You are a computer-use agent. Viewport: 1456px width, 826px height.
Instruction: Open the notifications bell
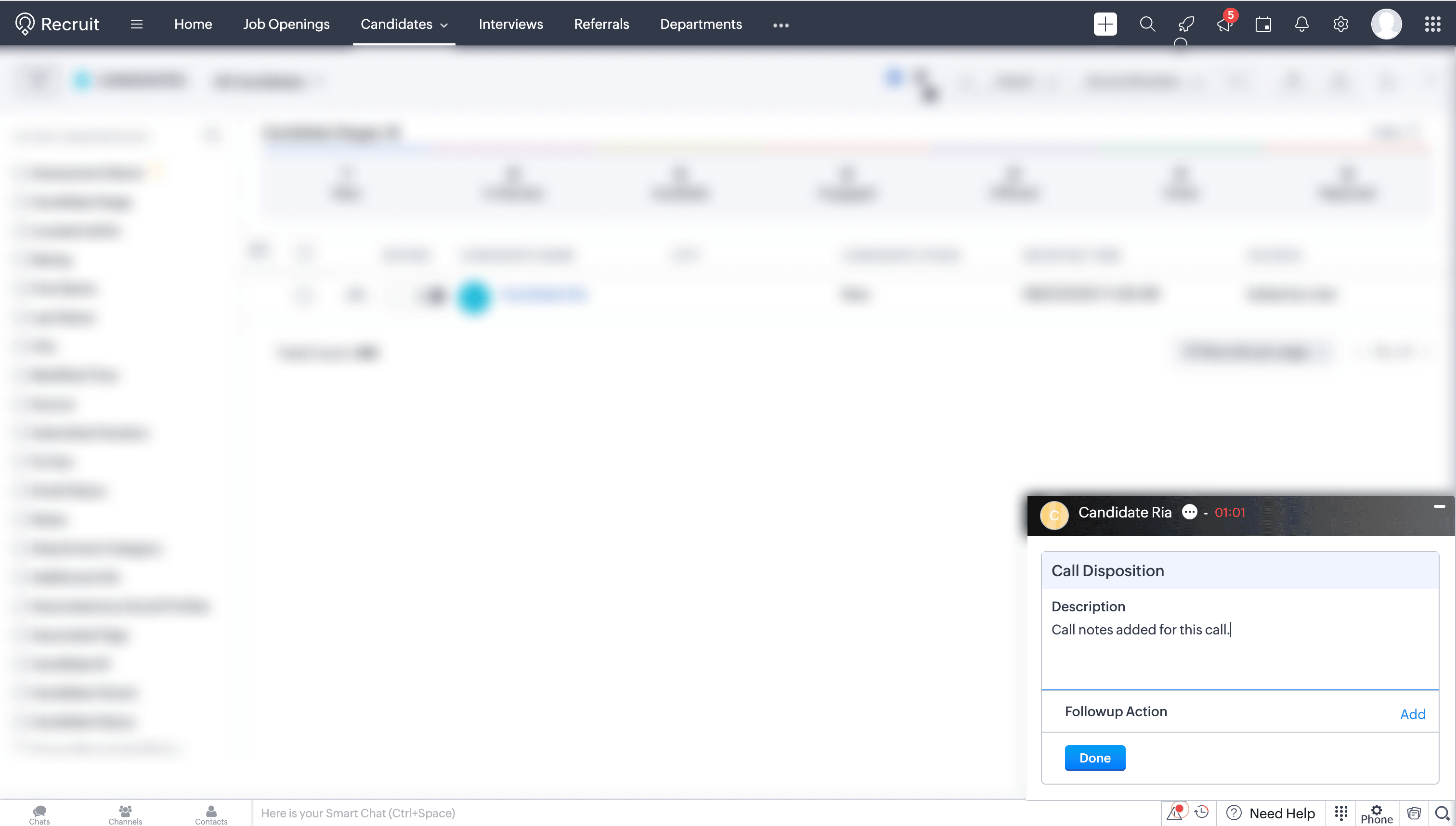1301,24
